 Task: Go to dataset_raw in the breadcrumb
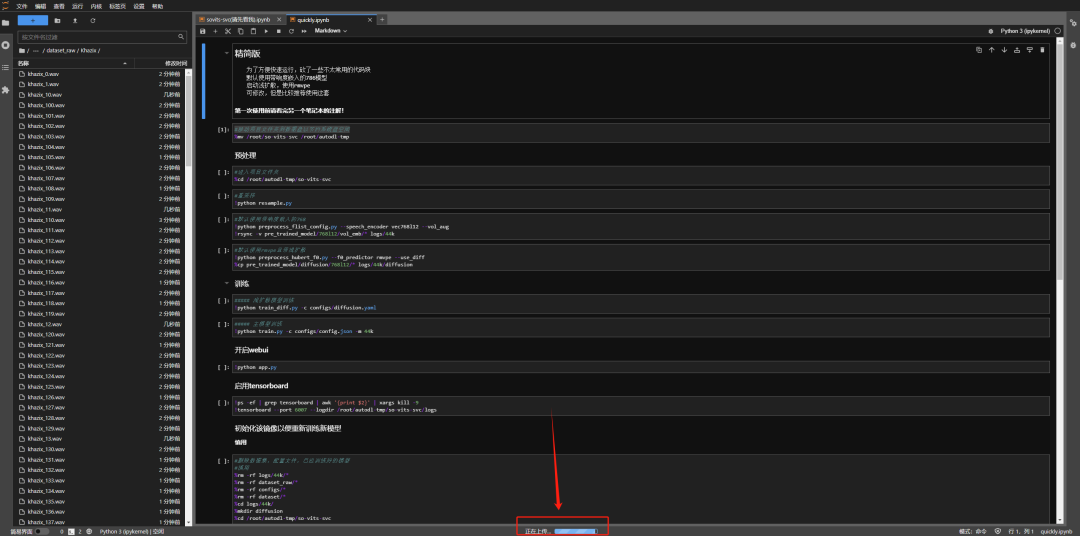[x=59, y=51]
